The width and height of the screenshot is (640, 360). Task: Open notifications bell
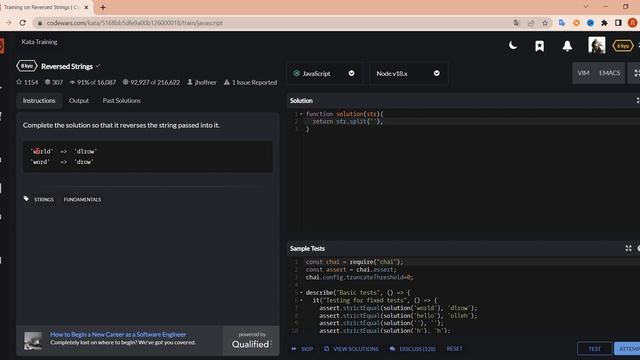567,46
